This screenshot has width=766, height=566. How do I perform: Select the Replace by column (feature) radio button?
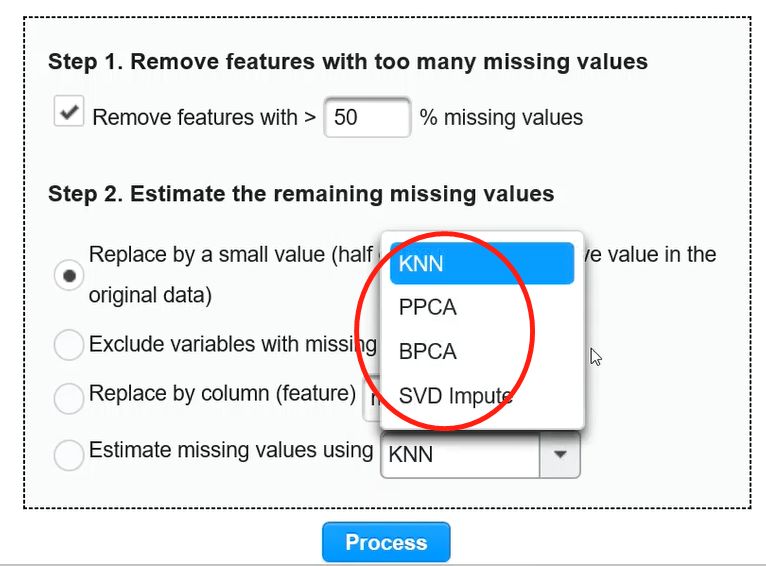(69, 398)
